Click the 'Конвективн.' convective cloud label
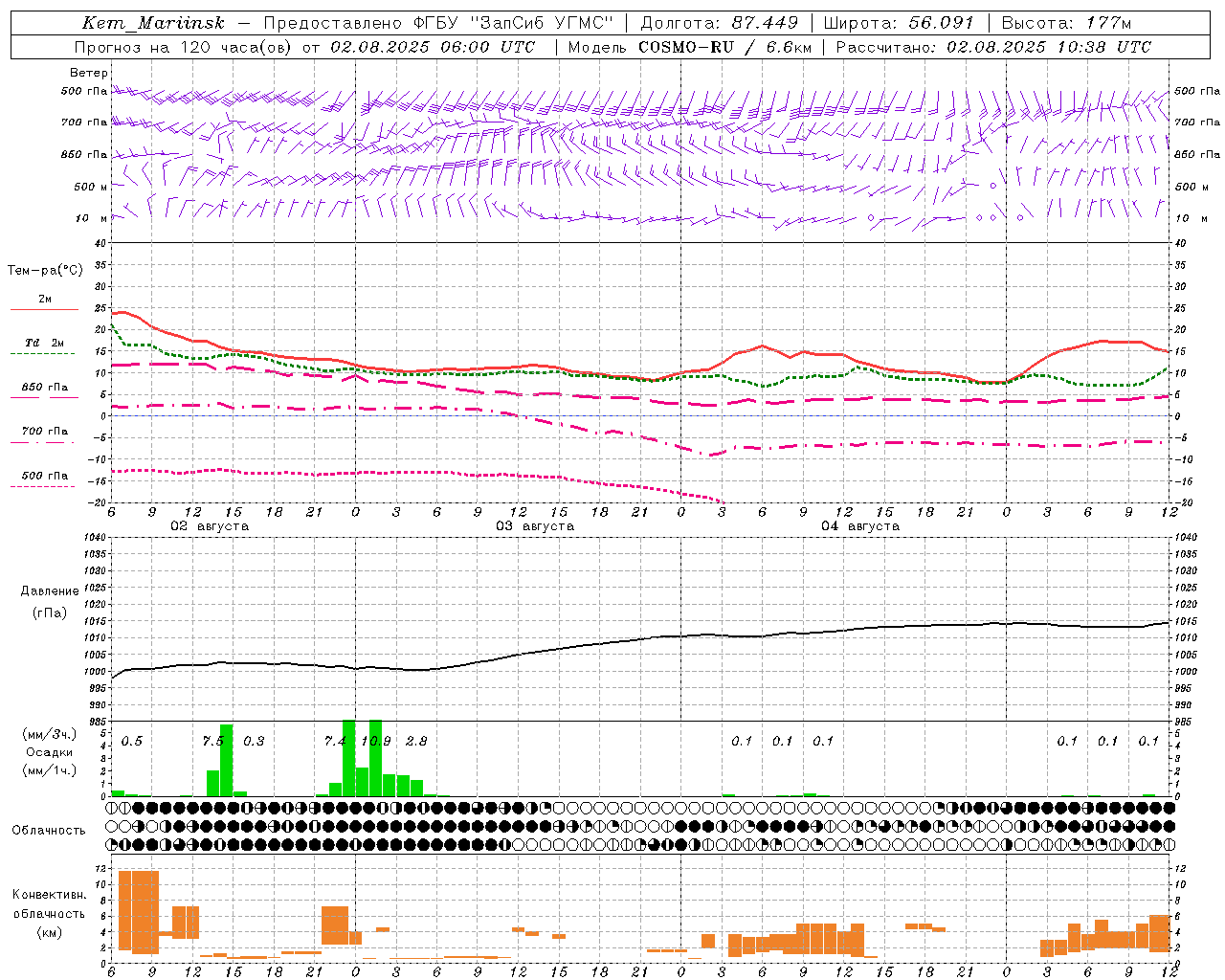 (x=49, y=894)
